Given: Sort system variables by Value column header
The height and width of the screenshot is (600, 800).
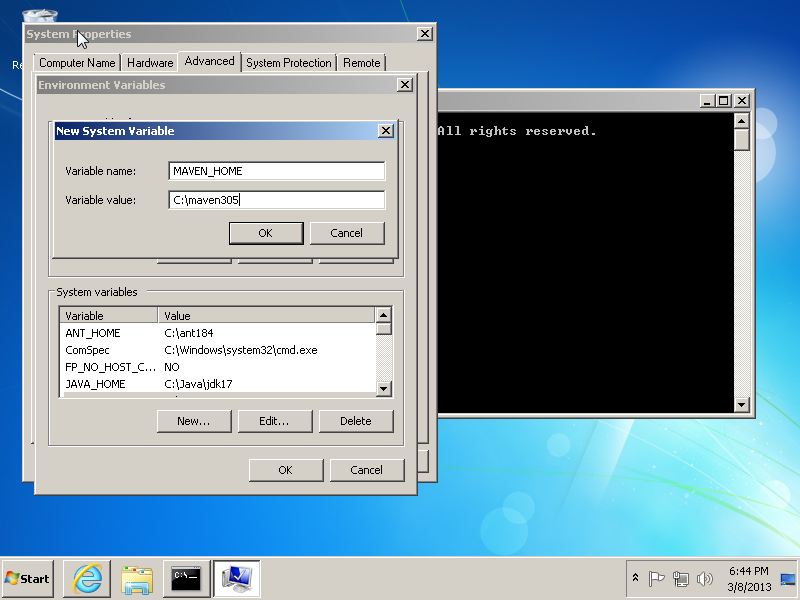Looking at the screenshot, I should (x=266, y=315).
